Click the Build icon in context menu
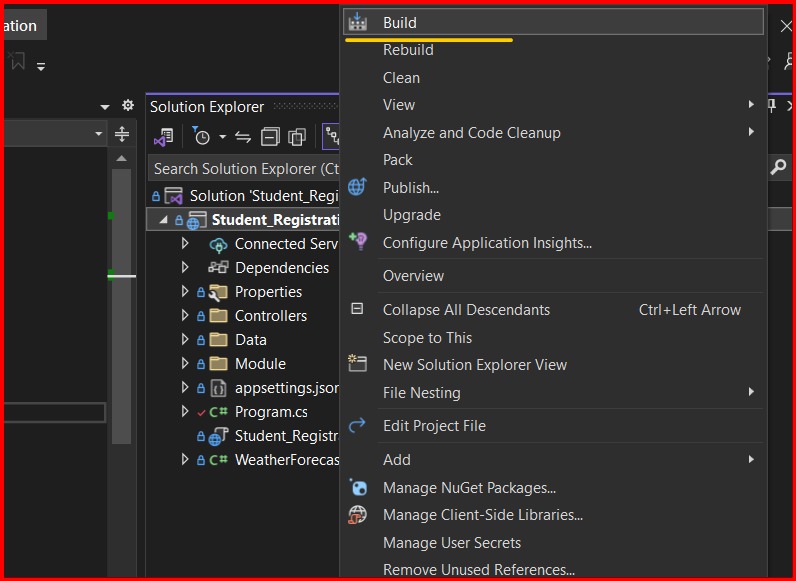This screenshot has height=581, width=796. pyautogui.click(x=357, y=22)
